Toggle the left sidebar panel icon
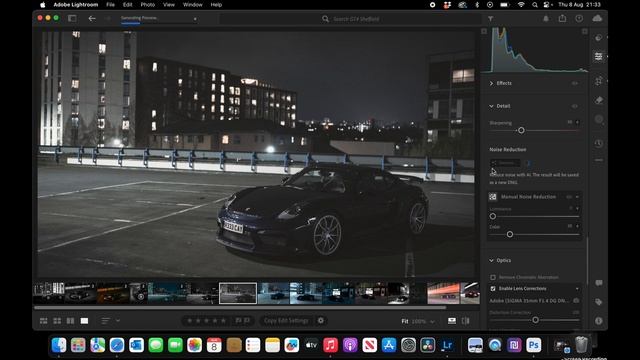640x360 pixels. 72,18
